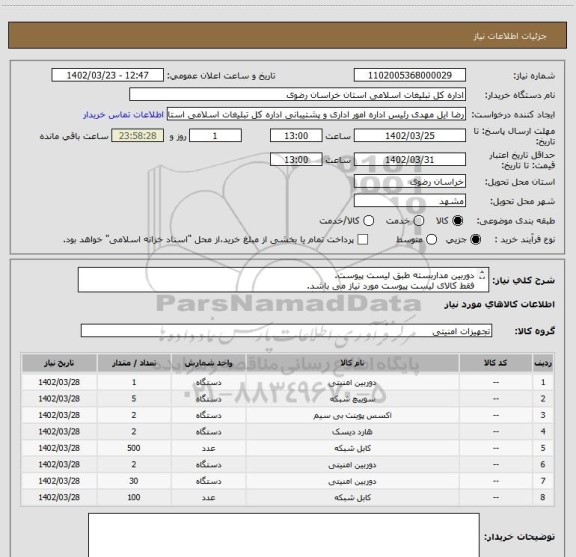Click the ردیف column header
The image size is (576, 557).
[x=543, y=363]
